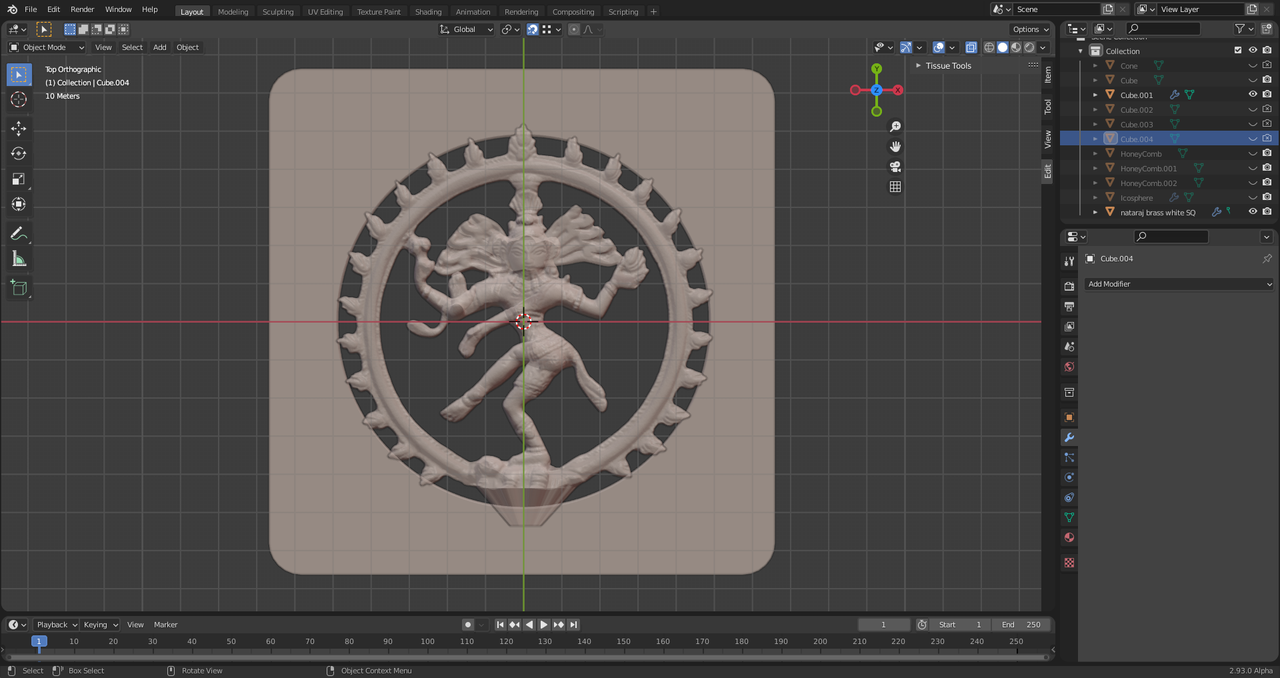1280x678 pixels.
Task: Collapse the Collection tree in outliner
Action: pos(1080,50)
